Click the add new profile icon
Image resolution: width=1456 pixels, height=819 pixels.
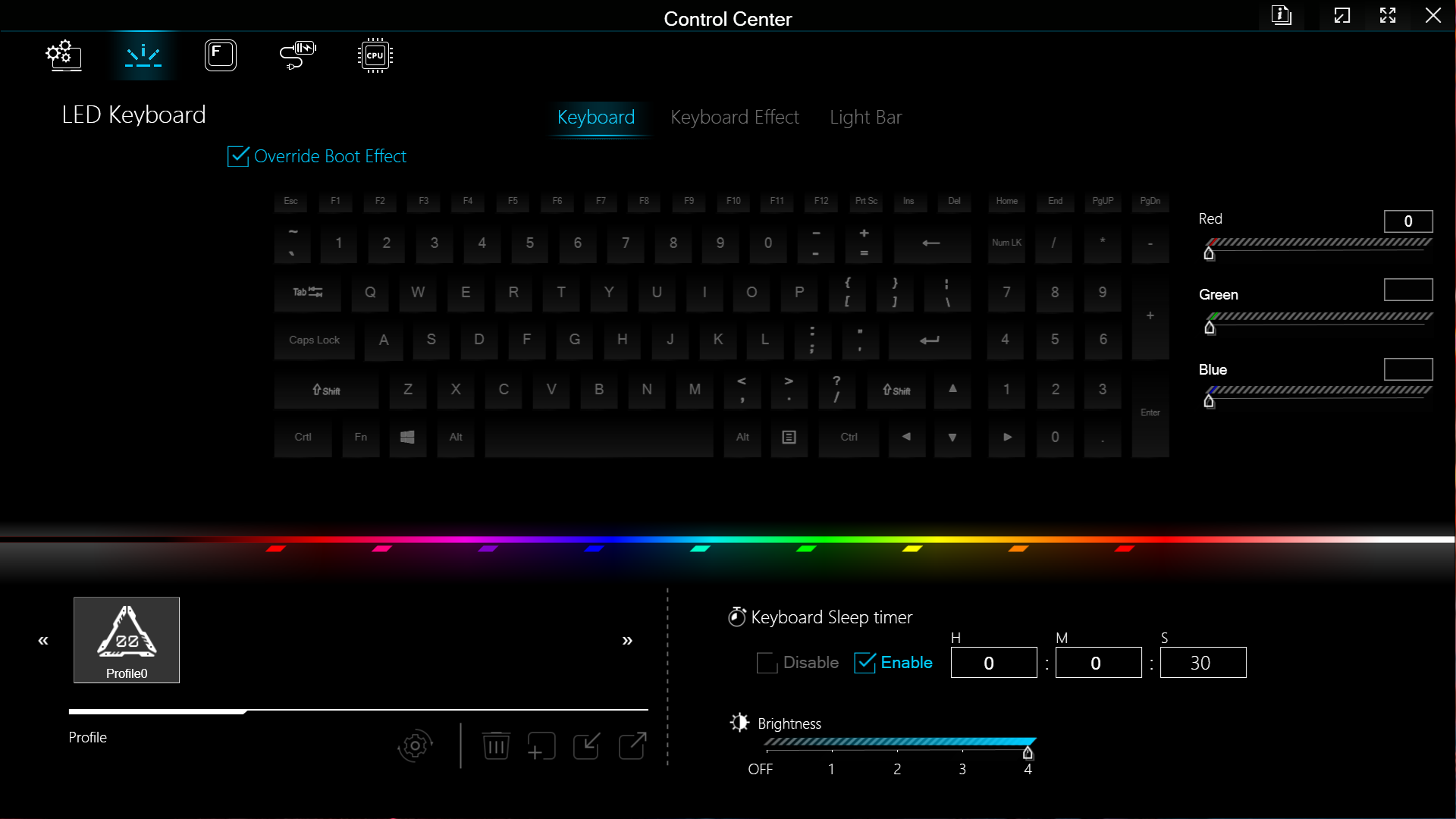coord(541,746)
